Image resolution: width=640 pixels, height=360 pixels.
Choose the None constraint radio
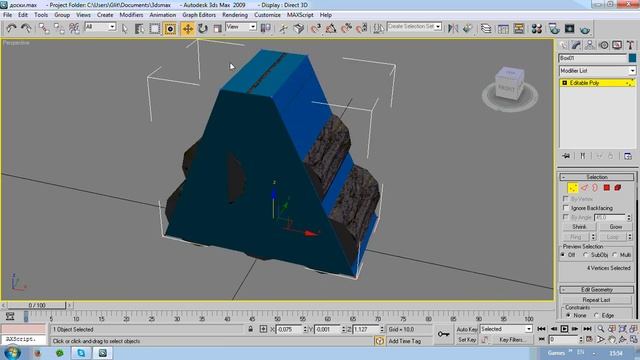point(569,315)
